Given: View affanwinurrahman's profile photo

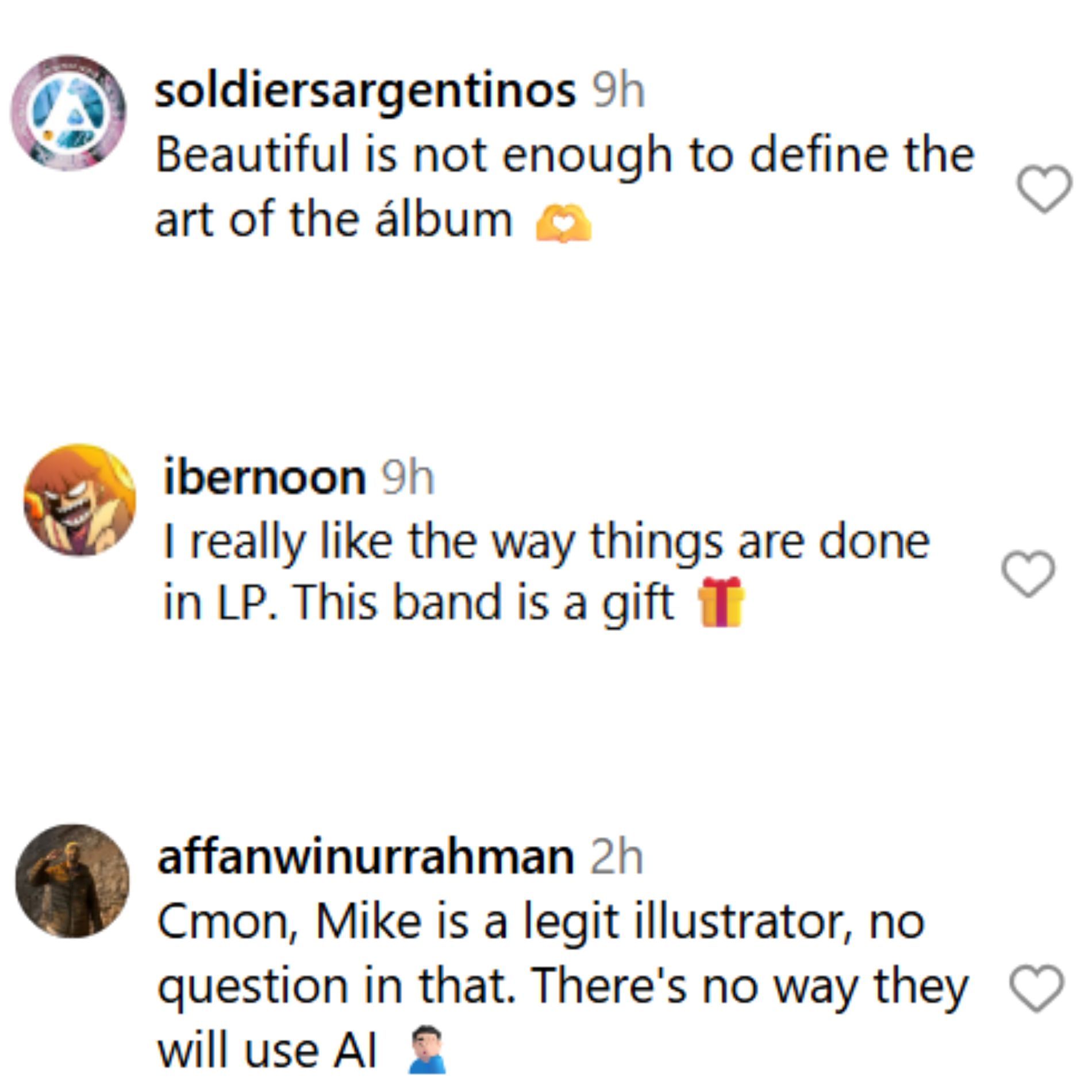Looking at the screenshot, I should coord(72,881).
